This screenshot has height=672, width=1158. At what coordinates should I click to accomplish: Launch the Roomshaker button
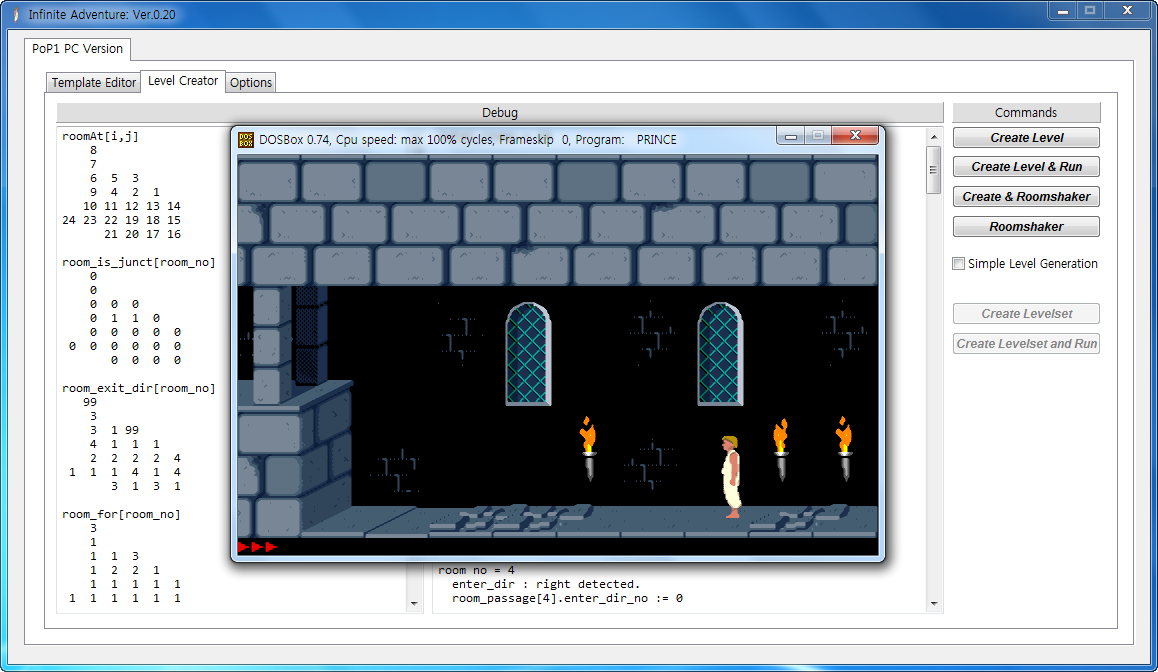(x=1027, y=227)
